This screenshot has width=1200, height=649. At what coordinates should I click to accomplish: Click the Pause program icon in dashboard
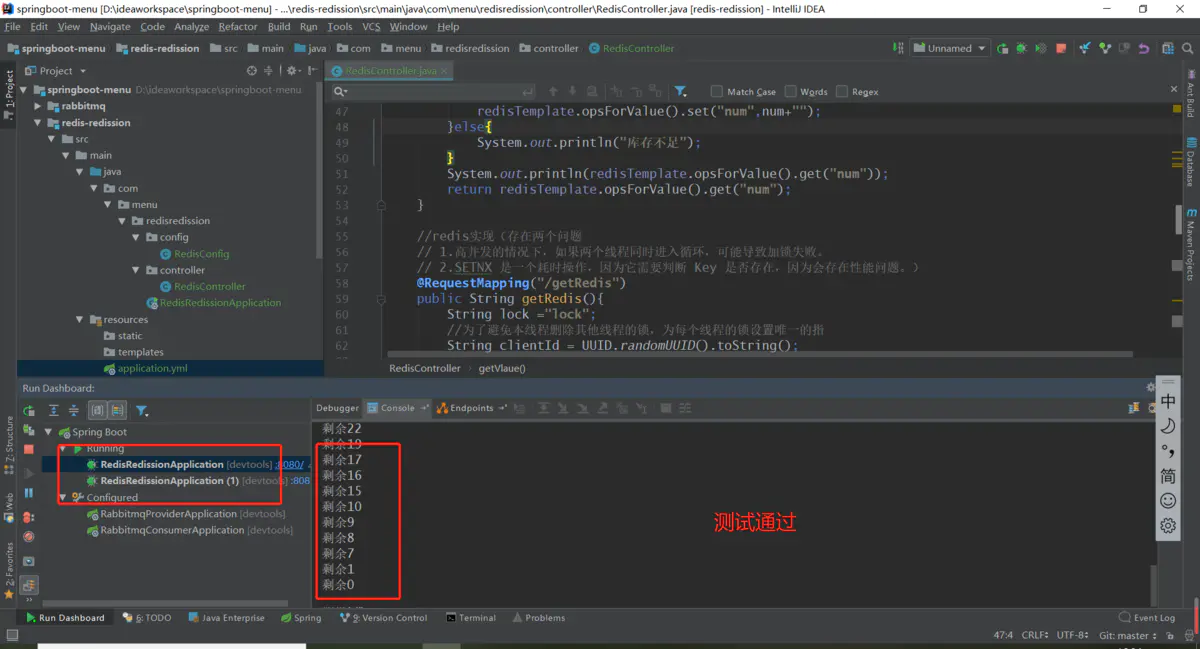(x=29, y=493)
